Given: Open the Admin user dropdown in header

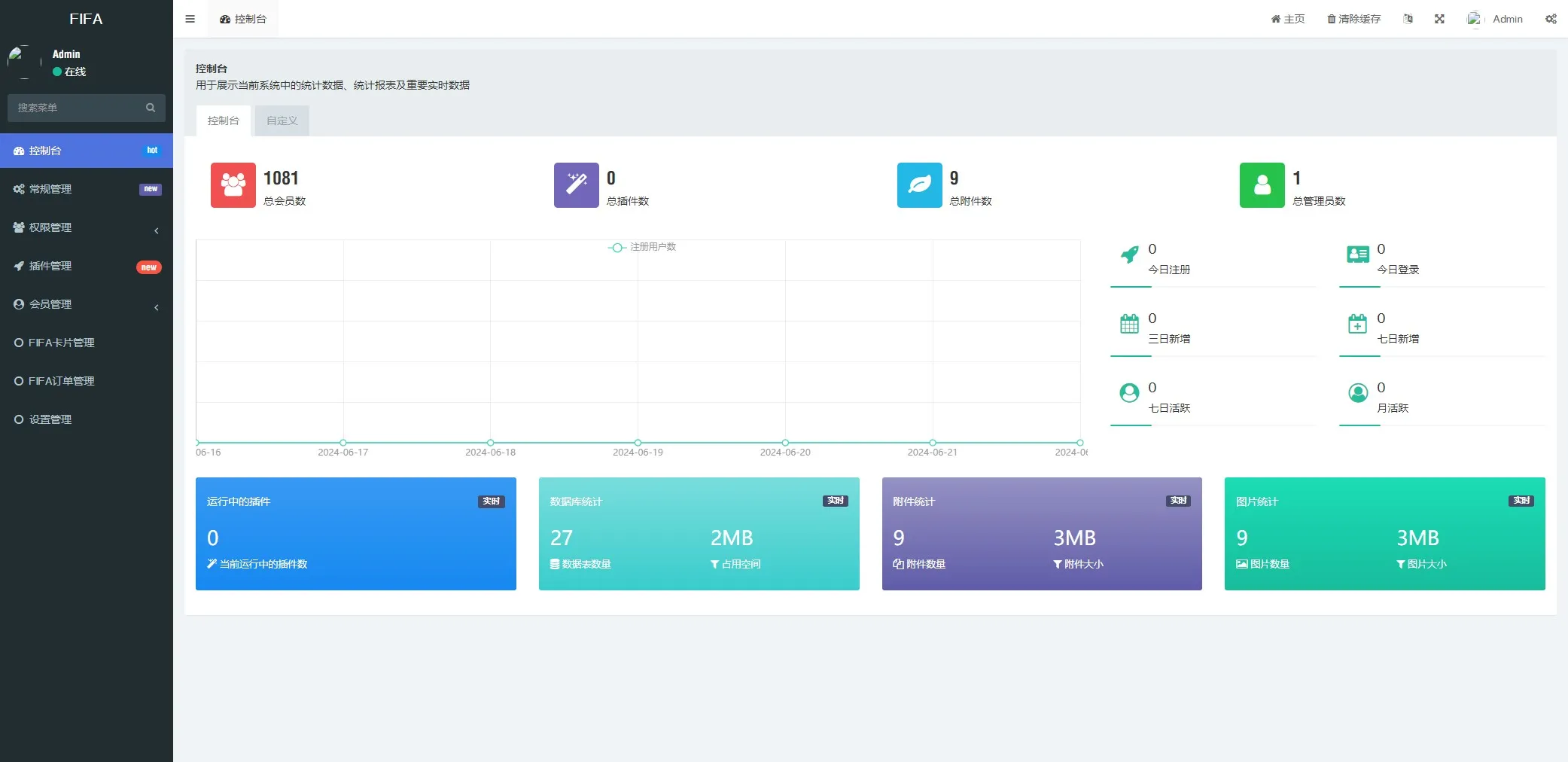Looking at the screenshot, I should [1495, 19].
